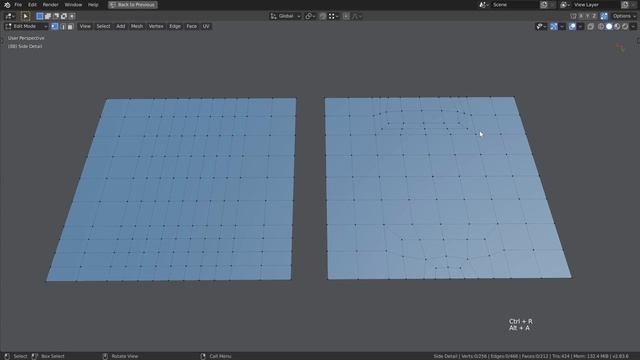Open the viewport Select menu
This screenshot has height=360, width=640.
click(103, 26)
